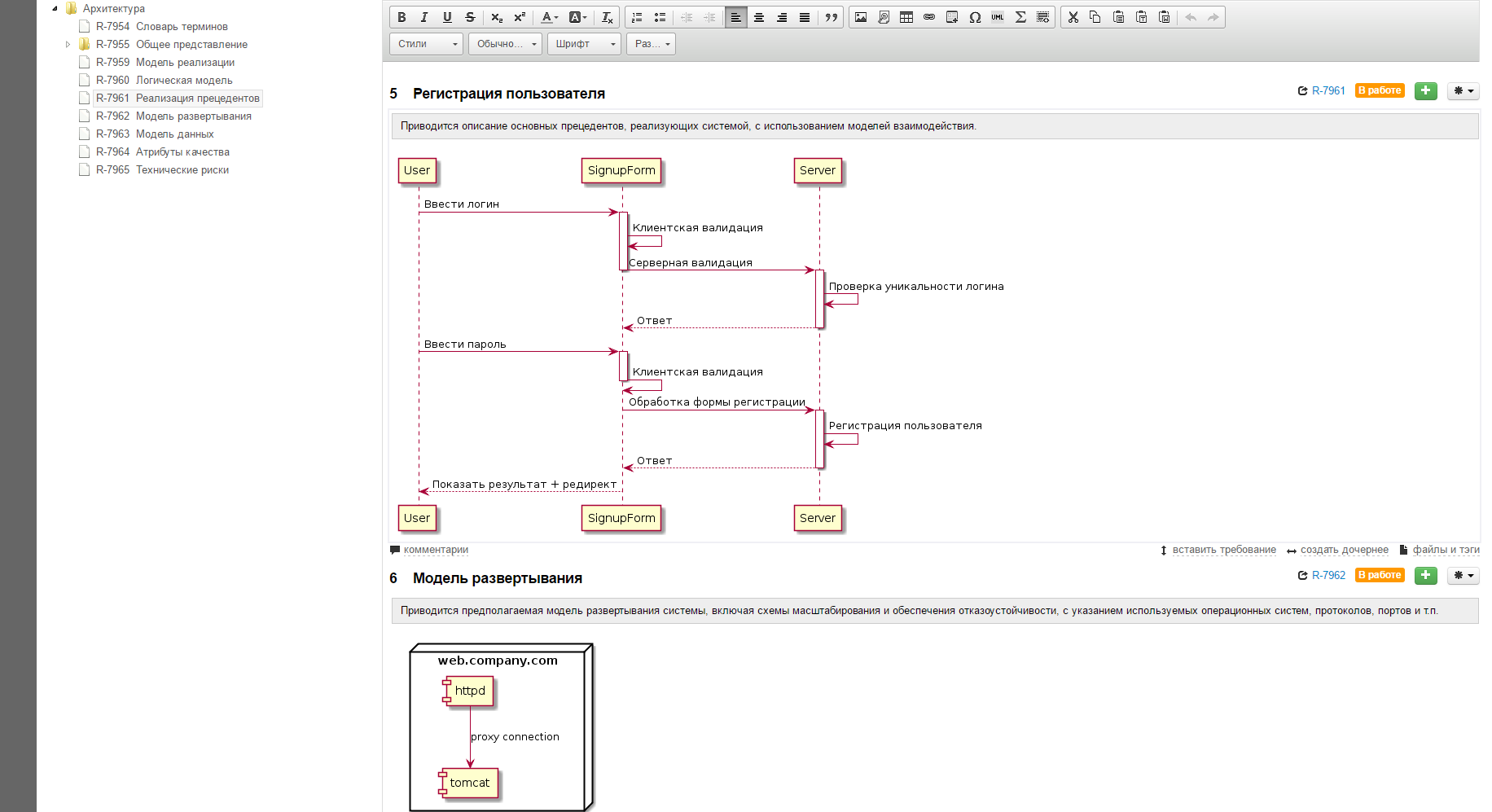Open the Шрифт font dropdown
This screenshot has width=1492, height=812.
click(x=584, y=44)
